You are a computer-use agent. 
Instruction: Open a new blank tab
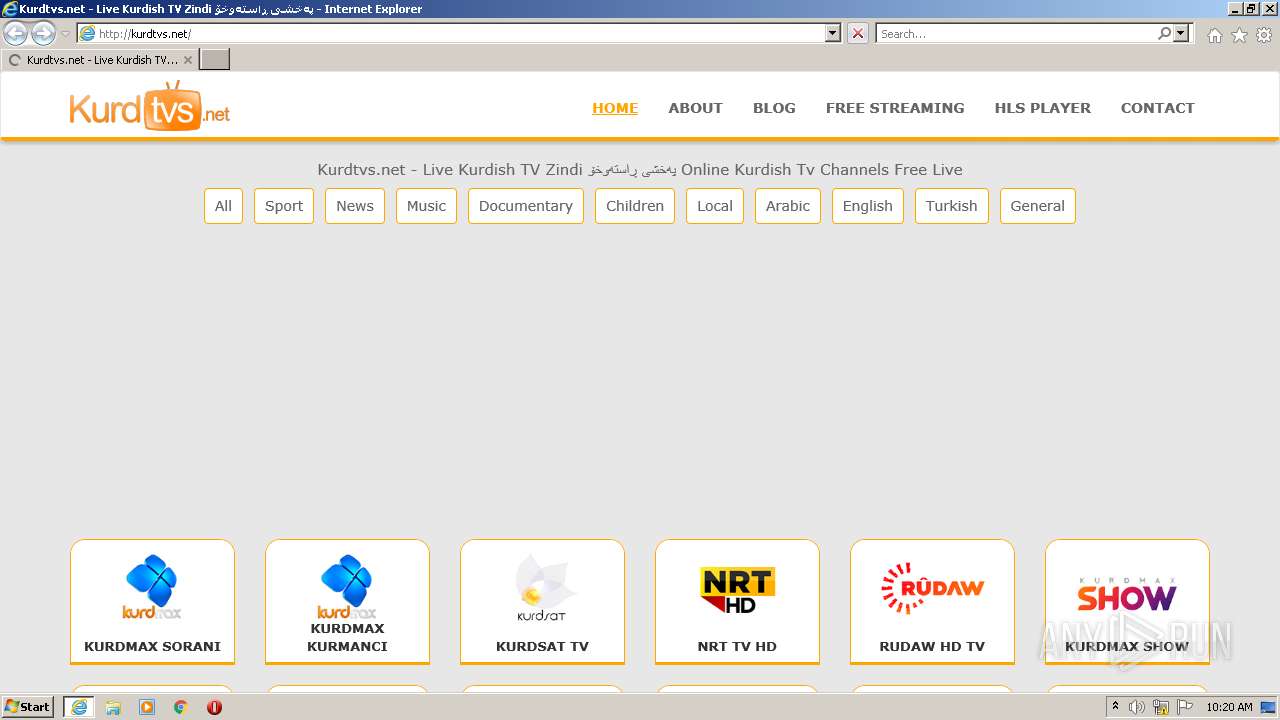pyautogui.click(x=215, y=60)
